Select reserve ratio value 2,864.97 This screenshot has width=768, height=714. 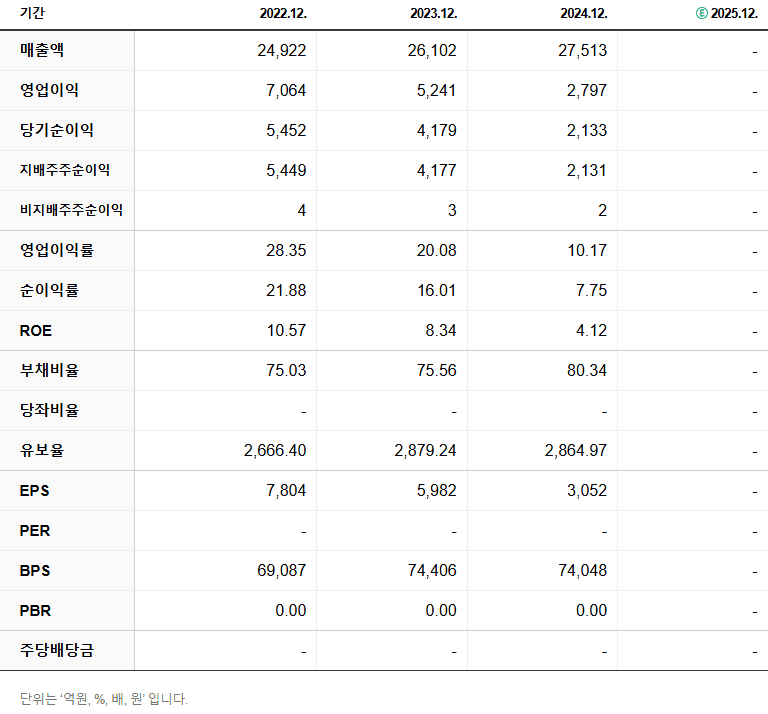click(576, 451)
